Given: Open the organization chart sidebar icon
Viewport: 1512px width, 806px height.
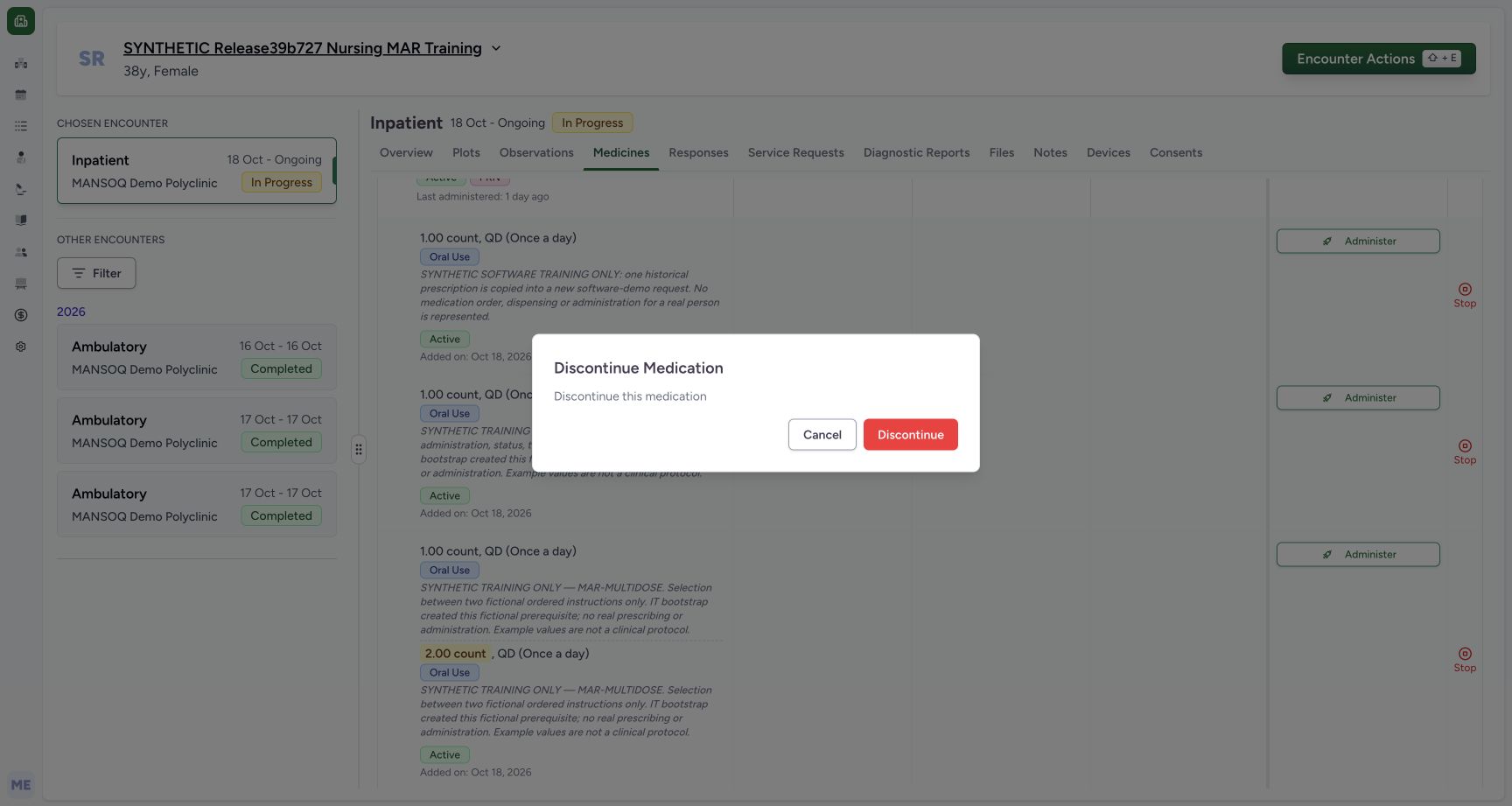Looking at the screenshot, I should click(x=21, y=63).
